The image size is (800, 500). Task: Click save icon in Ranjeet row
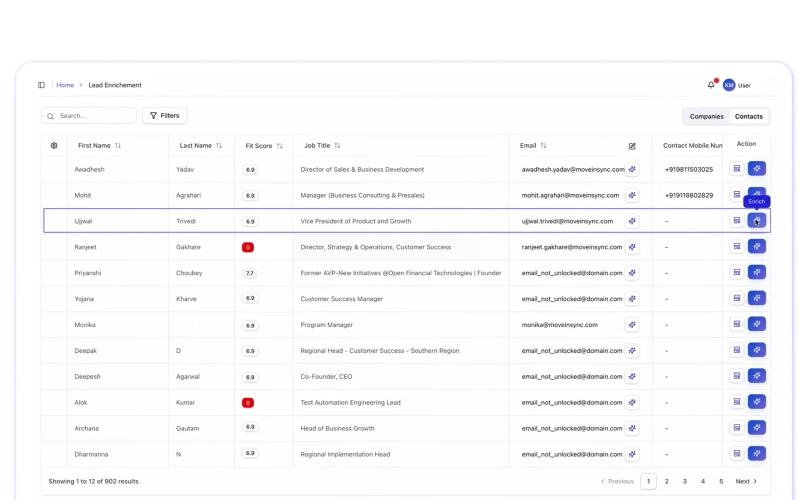[x=737, y=246]
